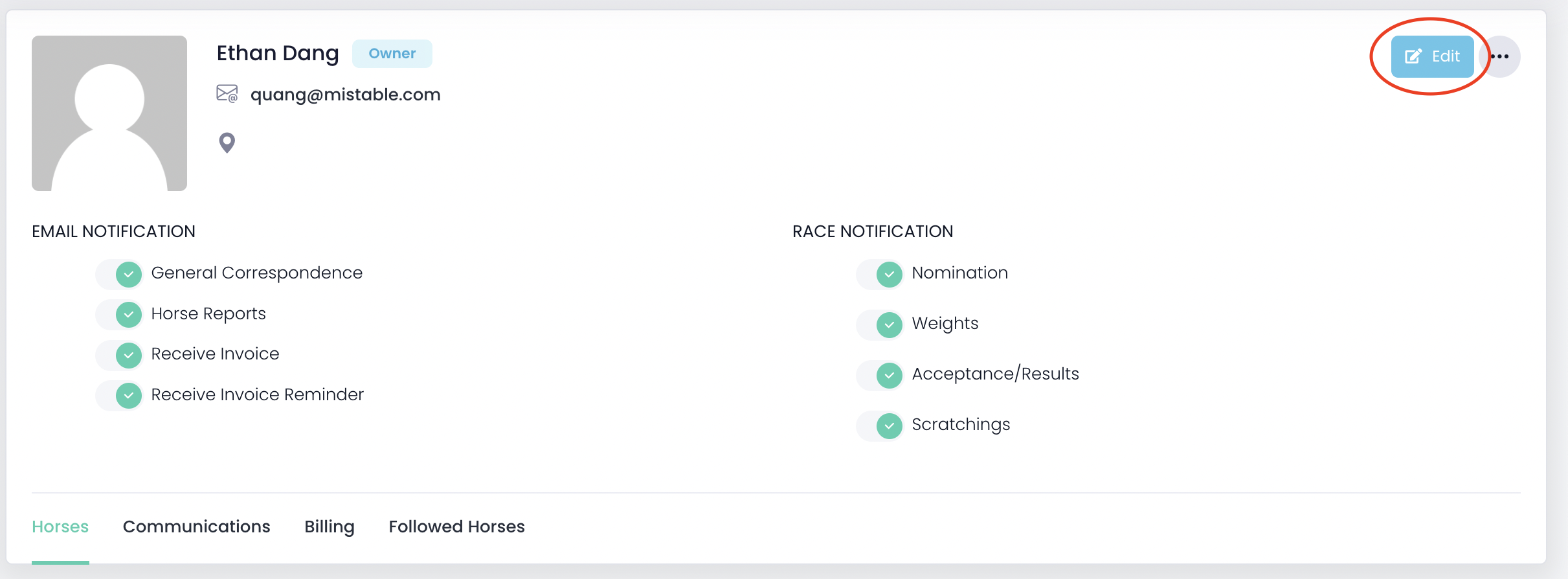
Task: Toggle the Nomination race notification
Action: pyautogui.click(x=880, y=274)
